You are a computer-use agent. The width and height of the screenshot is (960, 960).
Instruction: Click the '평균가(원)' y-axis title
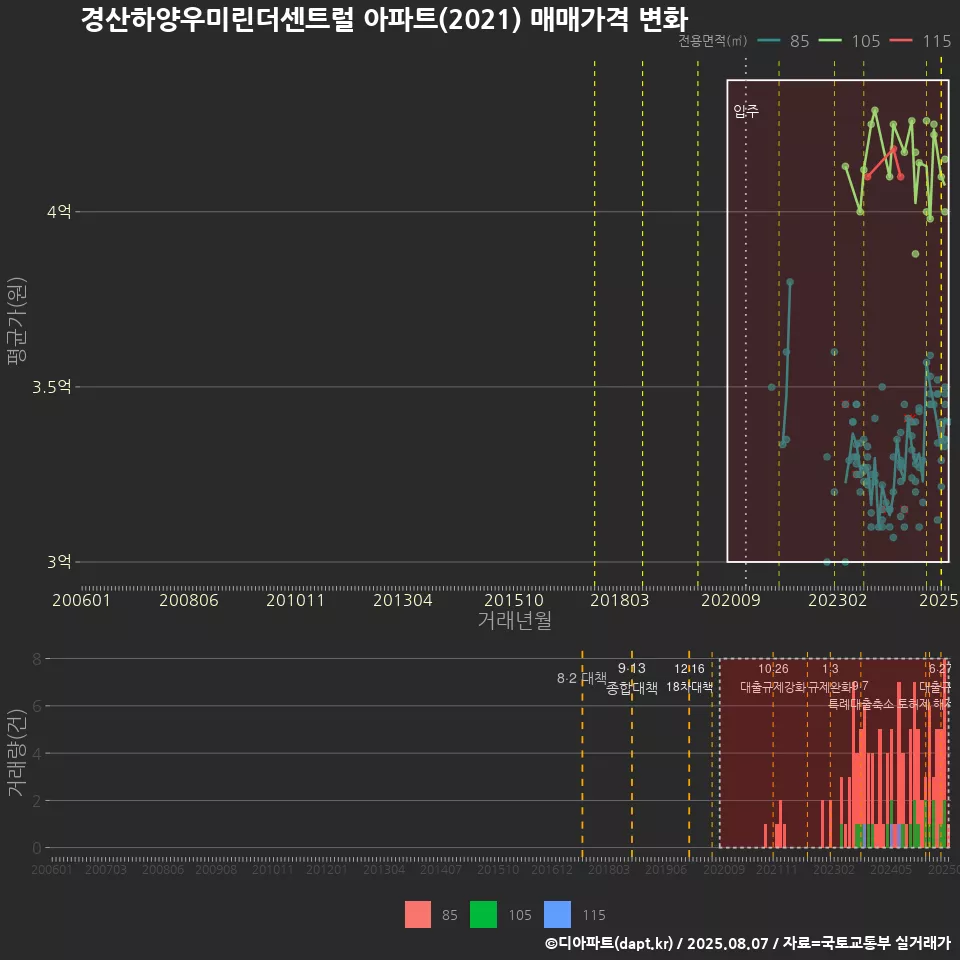[17, 321]
